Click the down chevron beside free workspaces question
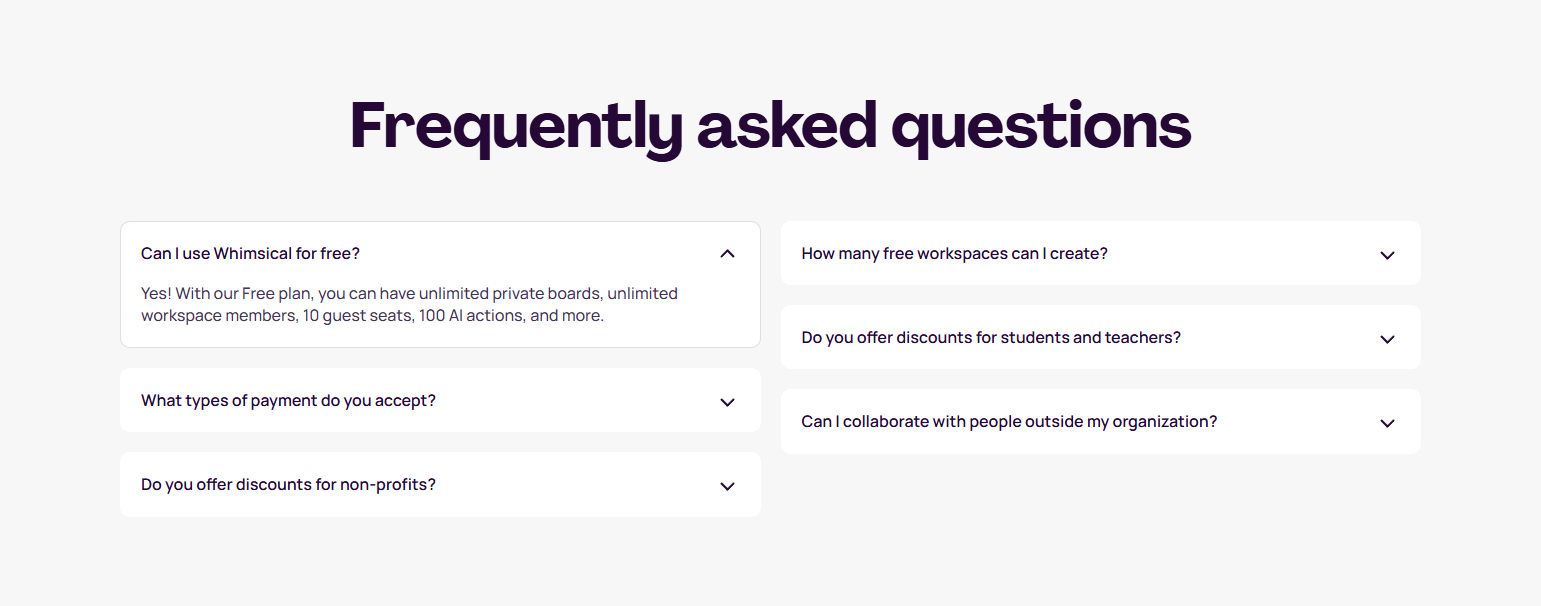Screen dimensions: 1541x606 1388,255
